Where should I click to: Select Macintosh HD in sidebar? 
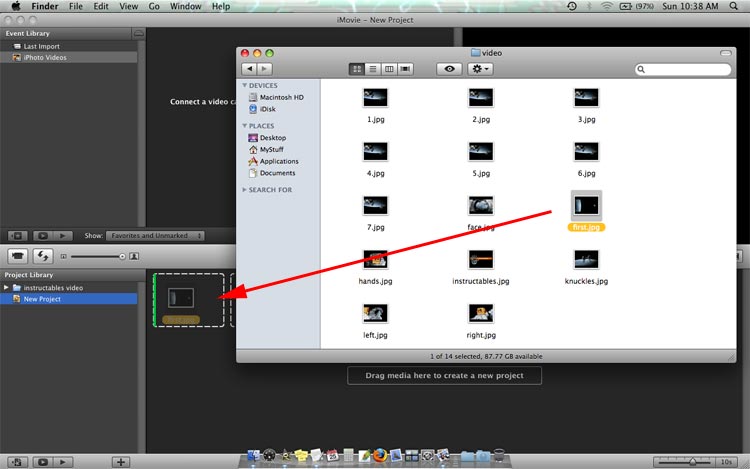277,97
